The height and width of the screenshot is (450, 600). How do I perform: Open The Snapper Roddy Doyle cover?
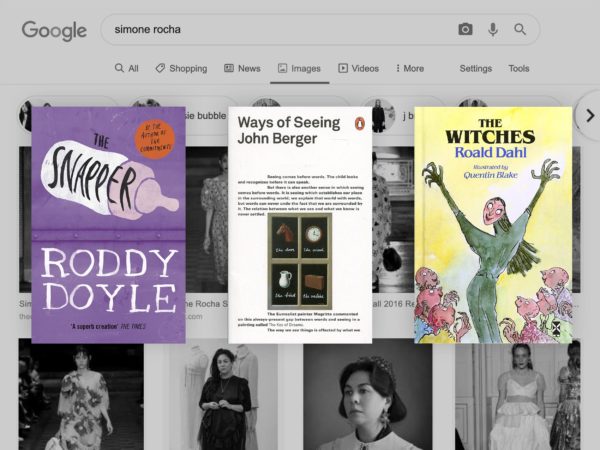(109, 225)
